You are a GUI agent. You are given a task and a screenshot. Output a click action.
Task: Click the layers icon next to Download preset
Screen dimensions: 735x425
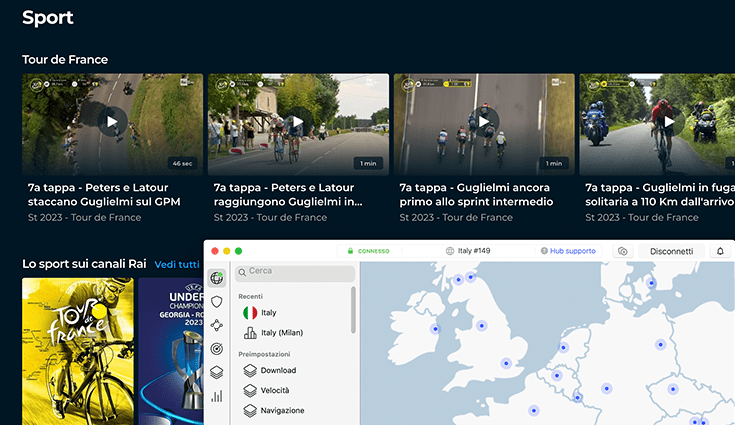point(250,371)
